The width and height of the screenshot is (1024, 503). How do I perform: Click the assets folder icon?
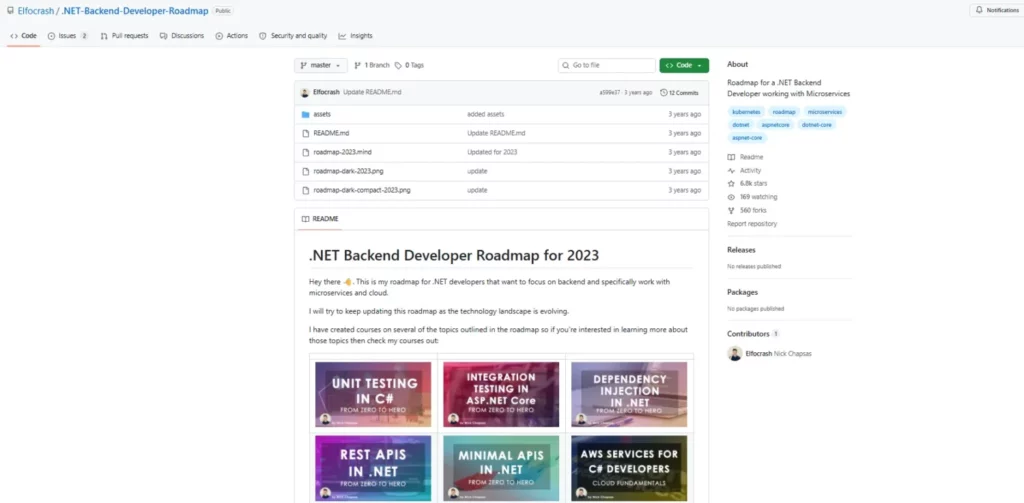(305, 114)
